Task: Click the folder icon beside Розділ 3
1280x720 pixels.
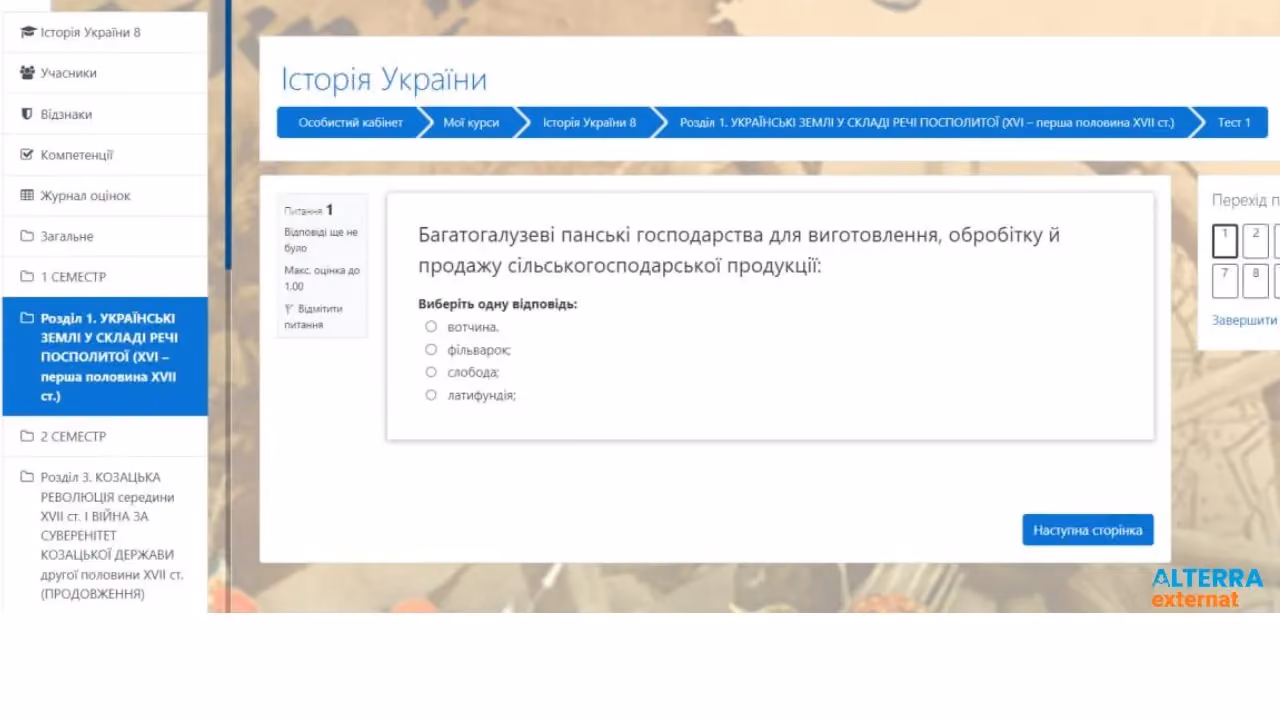Action: click(27, 477)
